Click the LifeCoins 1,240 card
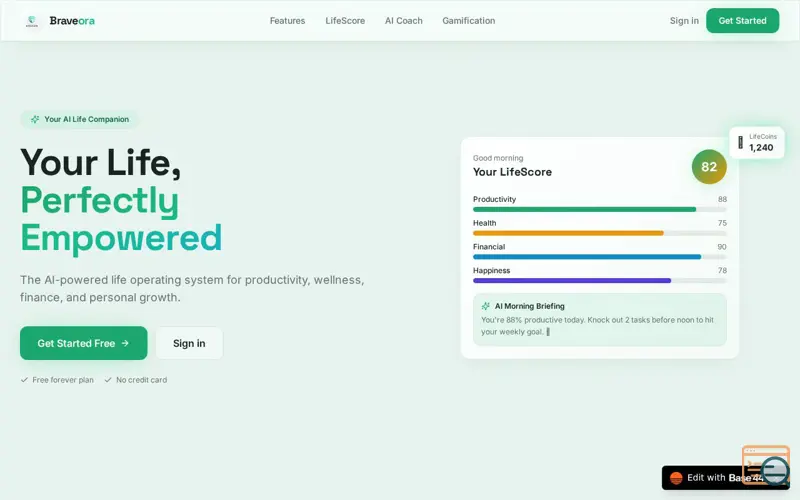800x500 pixels. 757,142
